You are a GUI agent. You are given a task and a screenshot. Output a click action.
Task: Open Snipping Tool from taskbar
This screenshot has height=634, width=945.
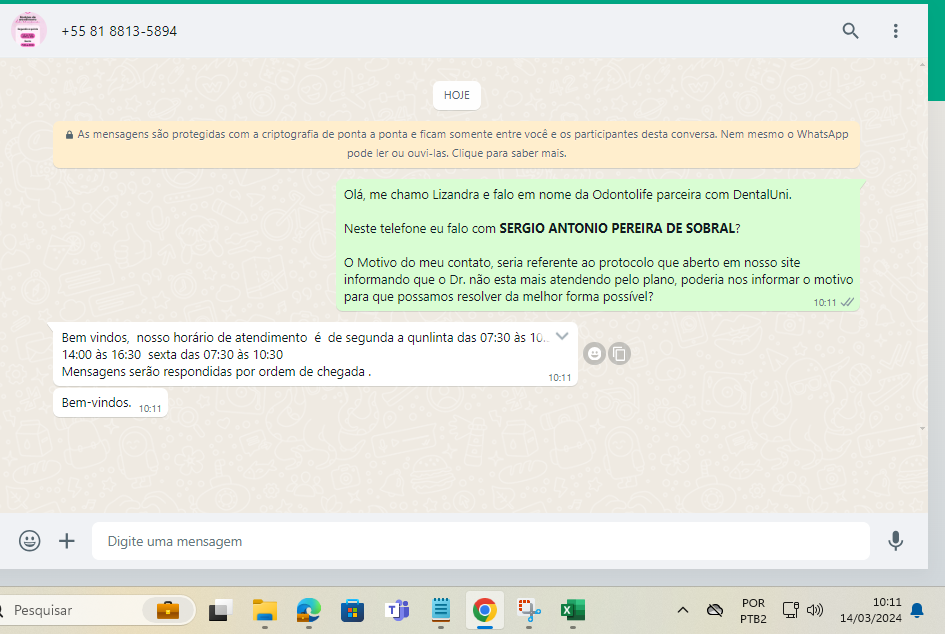(x=529, y=610)
